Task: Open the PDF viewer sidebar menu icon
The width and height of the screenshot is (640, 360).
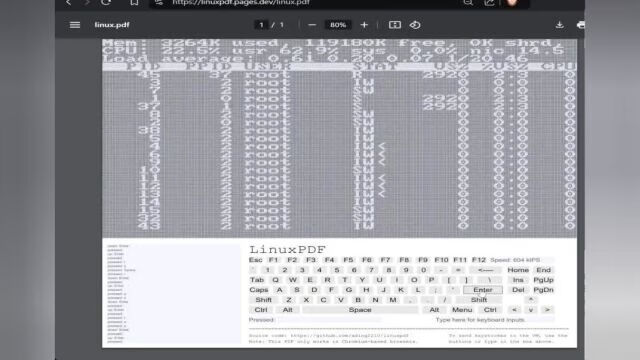Action: [75, 25]
